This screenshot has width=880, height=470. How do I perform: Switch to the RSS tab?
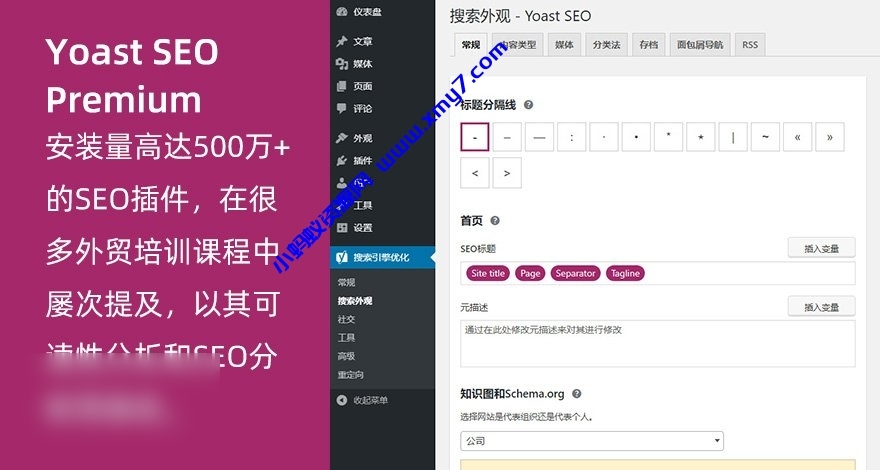pos(750,44)
